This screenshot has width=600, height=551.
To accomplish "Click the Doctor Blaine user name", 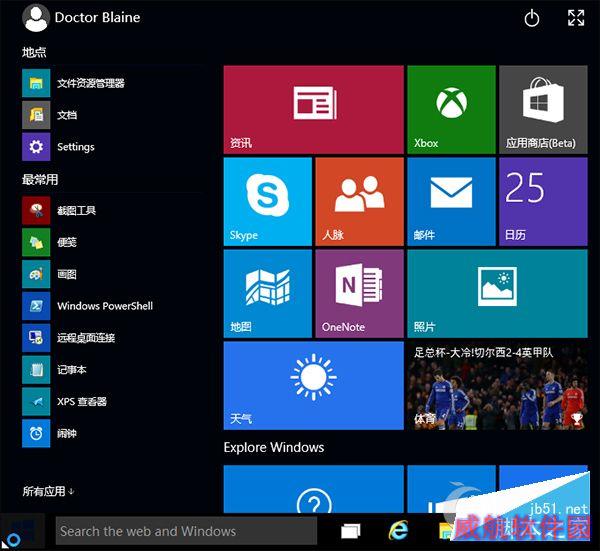I will tap(97, 18).
